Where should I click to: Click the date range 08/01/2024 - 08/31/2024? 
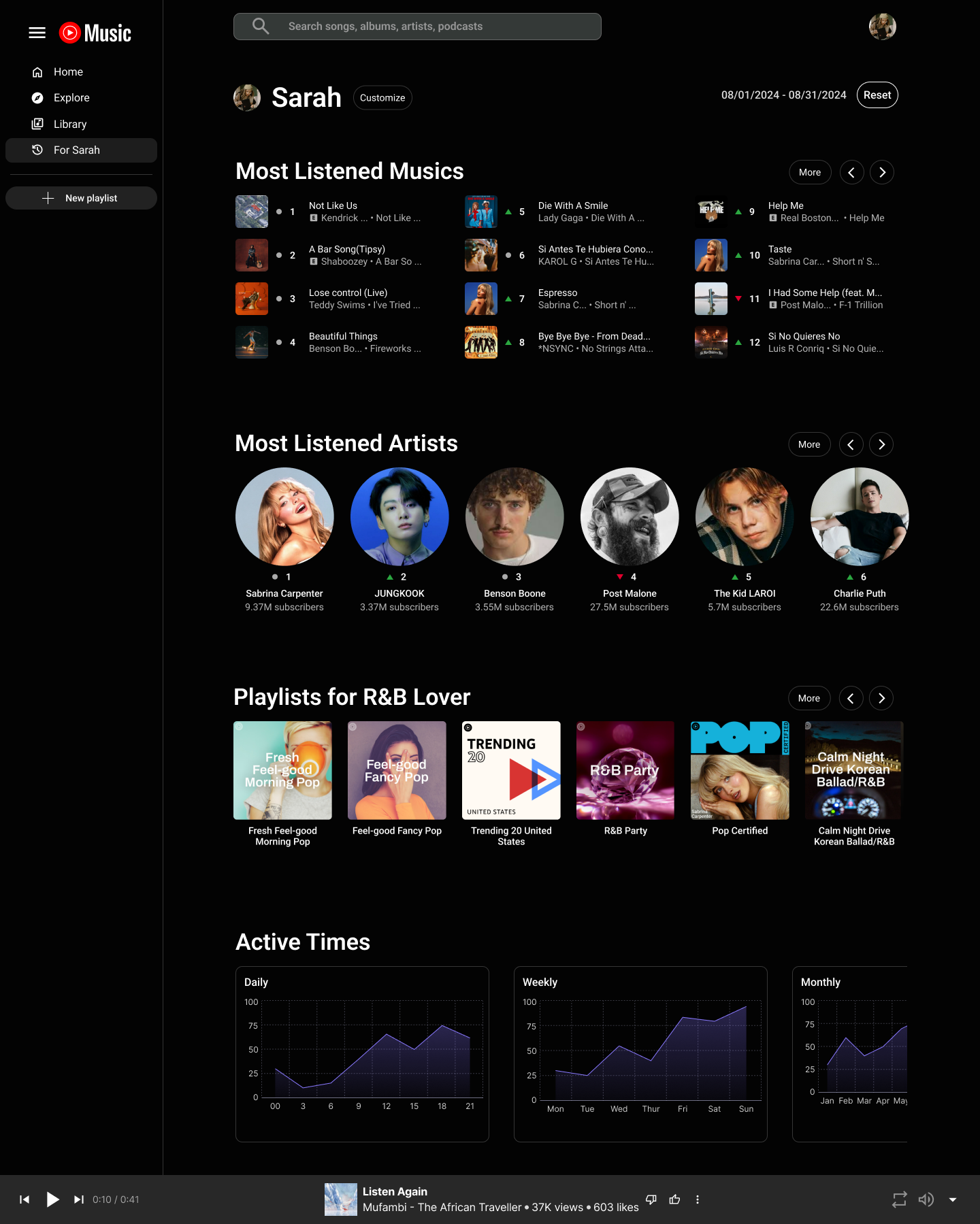(783, 95)
